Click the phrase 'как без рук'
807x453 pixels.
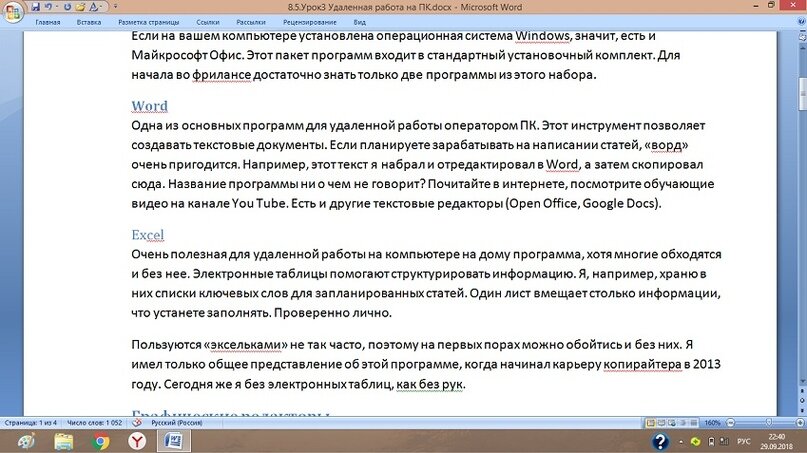coord(430,385)
